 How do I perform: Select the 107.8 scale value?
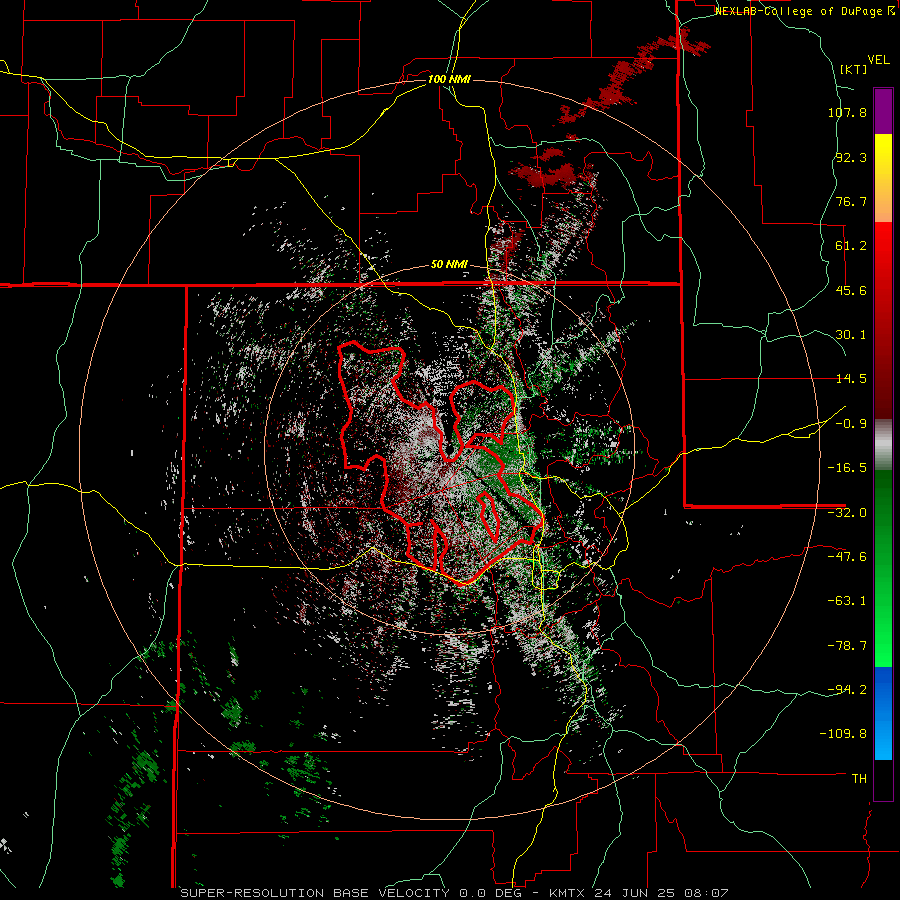[x=847, y=112]
